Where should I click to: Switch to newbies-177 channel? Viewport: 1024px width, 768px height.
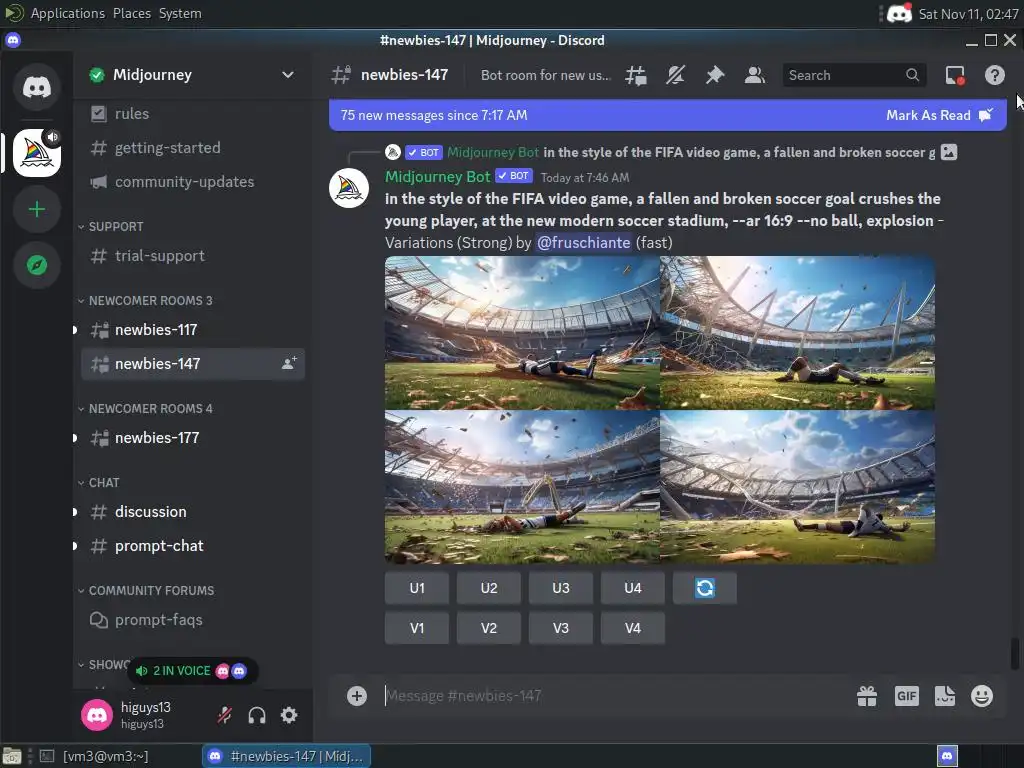click(192, 438)
